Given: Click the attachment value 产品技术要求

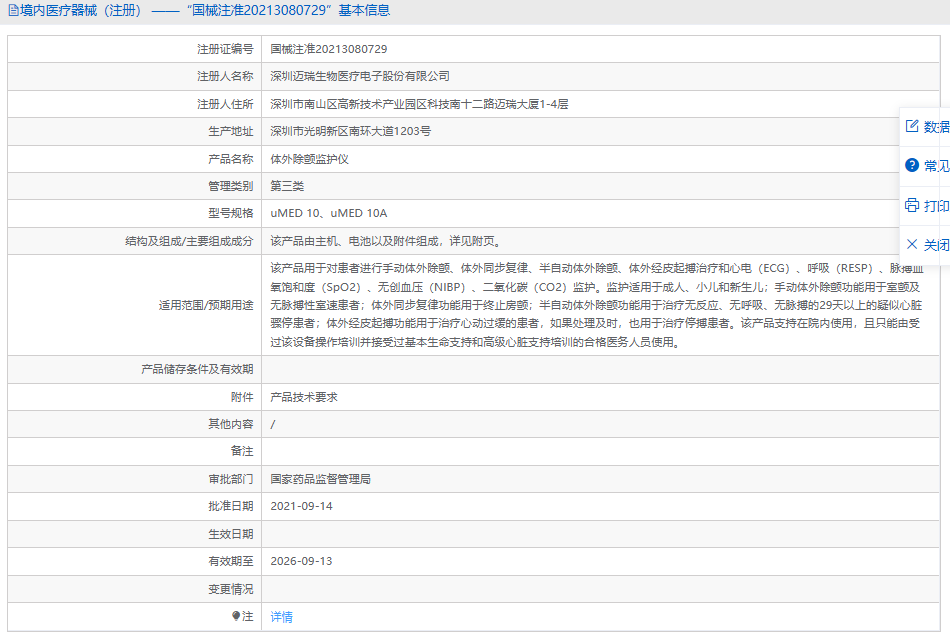Looking at the screenshot, I should (x=304, y=397).
